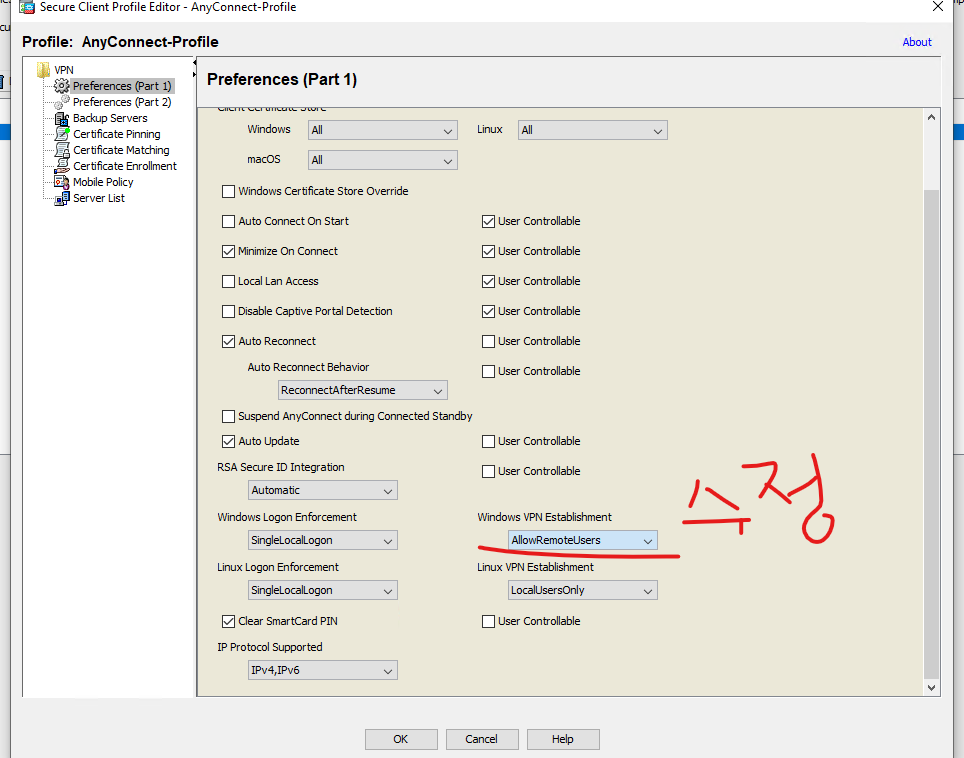Open the ReconnectAfterResume behavior dropdown
The width and height of the screenshot is (964, 758).
363,390
